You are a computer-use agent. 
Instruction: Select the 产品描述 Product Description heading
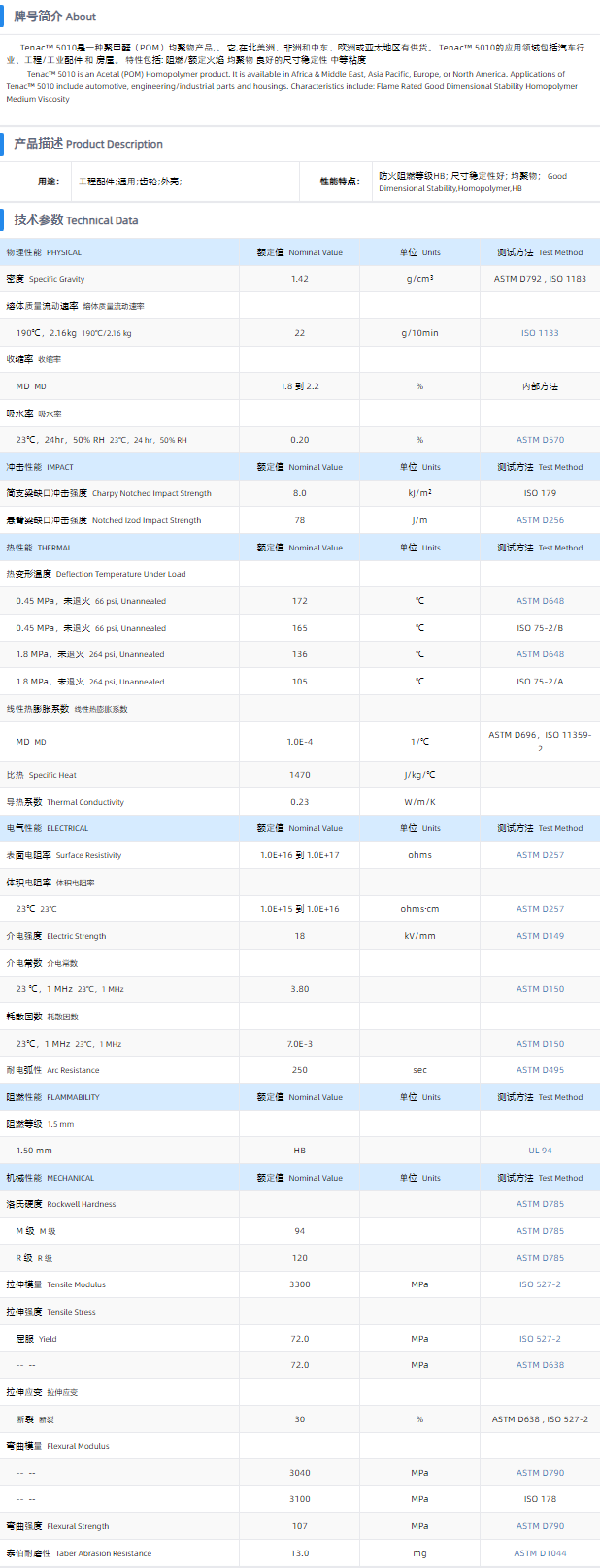(x=88, y=144)
